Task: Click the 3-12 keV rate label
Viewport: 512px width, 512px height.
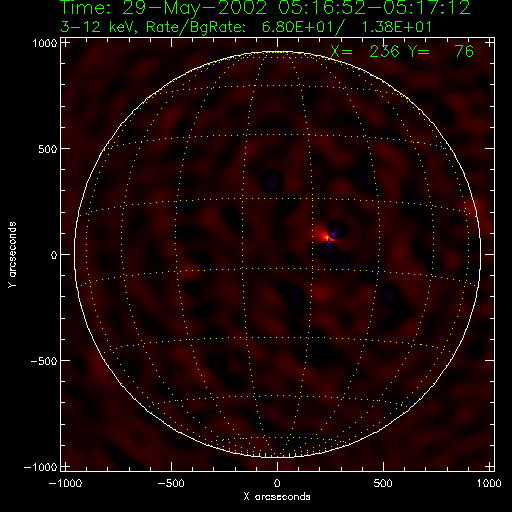Action: (246, 27)
